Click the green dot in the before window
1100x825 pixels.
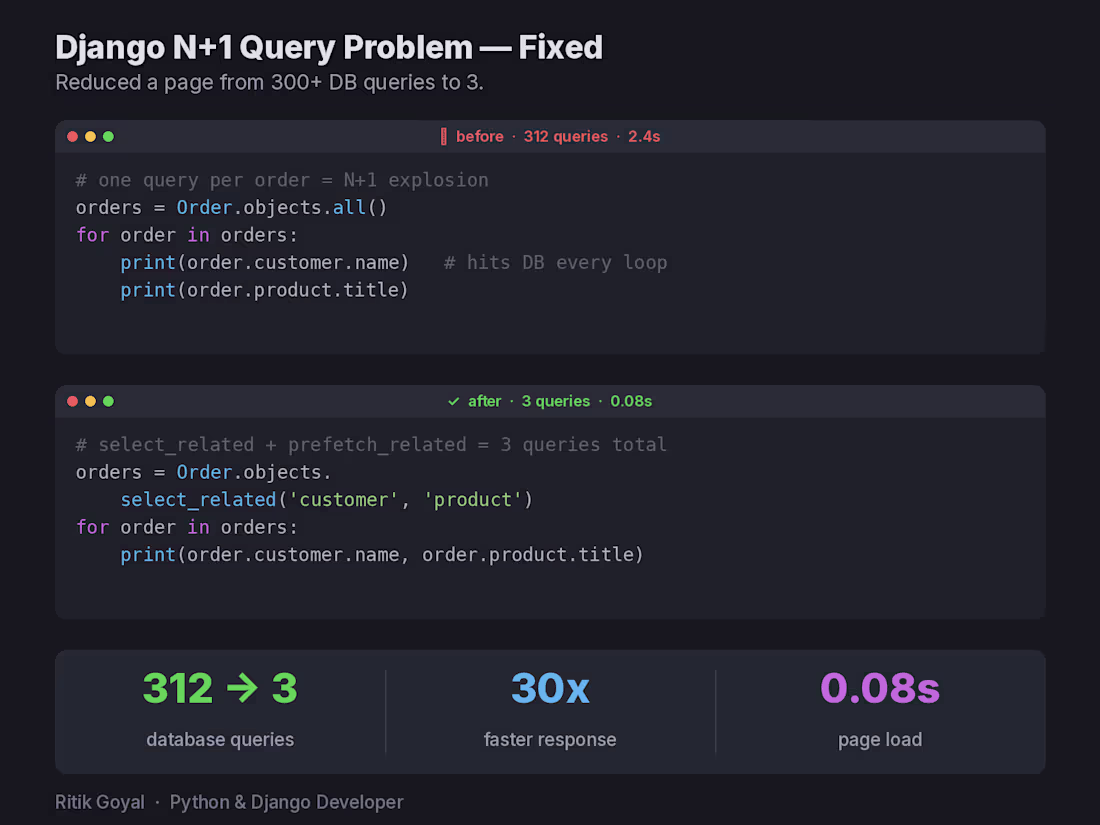point(108,137)
